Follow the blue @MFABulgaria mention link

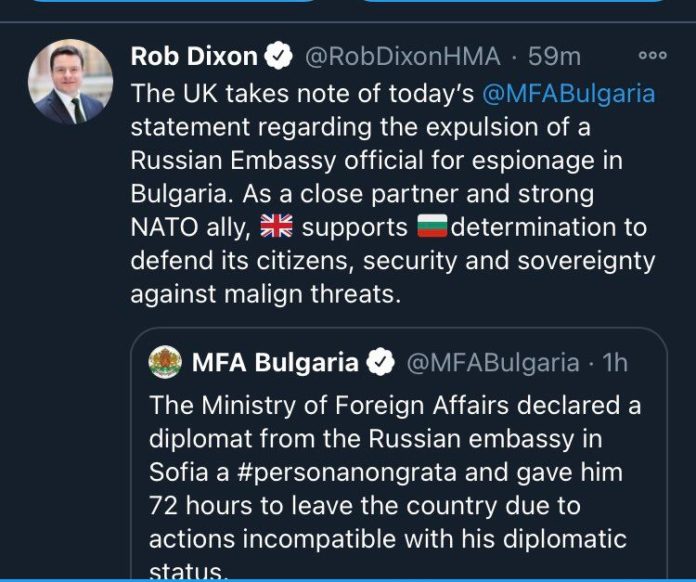click(x=568, y=94)
